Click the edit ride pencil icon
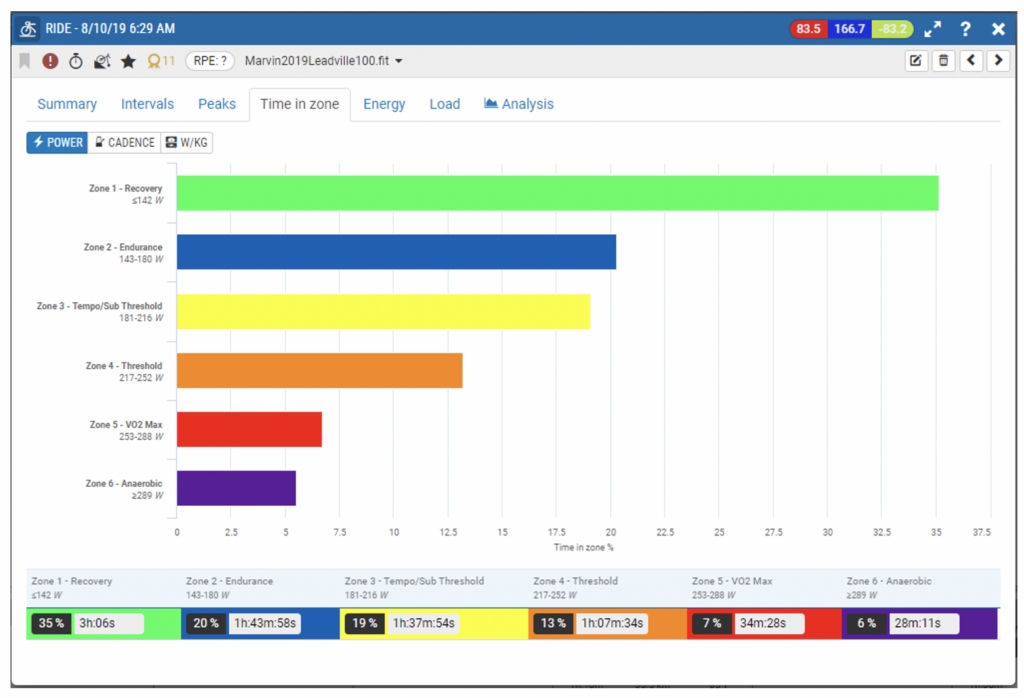This screenshot has width=1024, height=698. point(916,61)
